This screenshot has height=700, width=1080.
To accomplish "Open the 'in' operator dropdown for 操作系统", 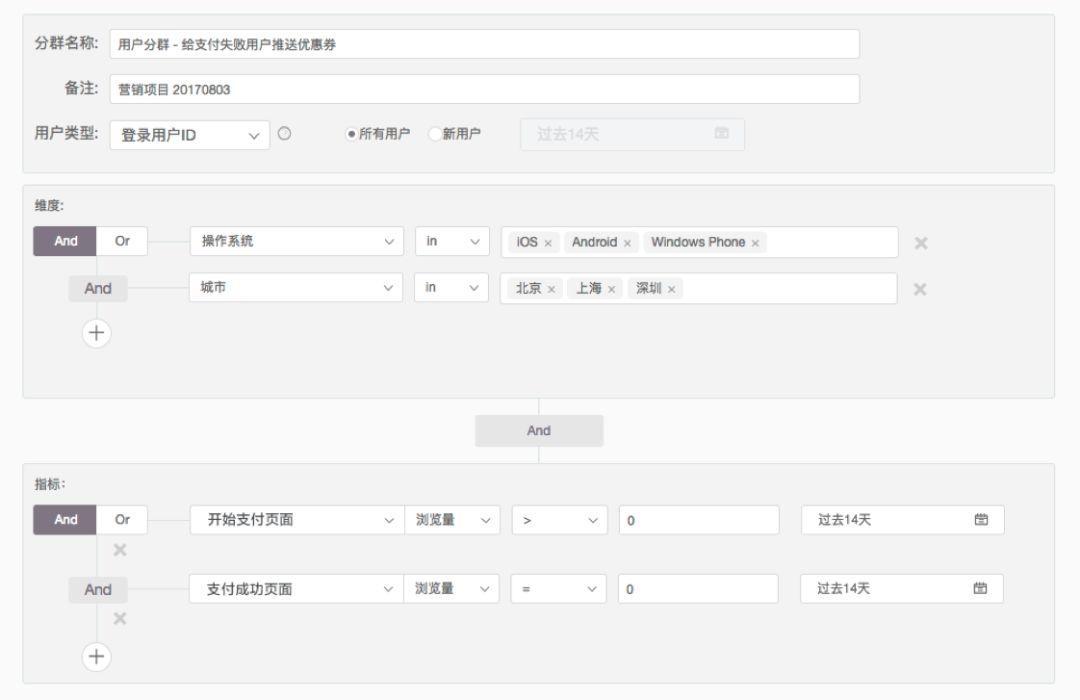I will click(452, 241).
